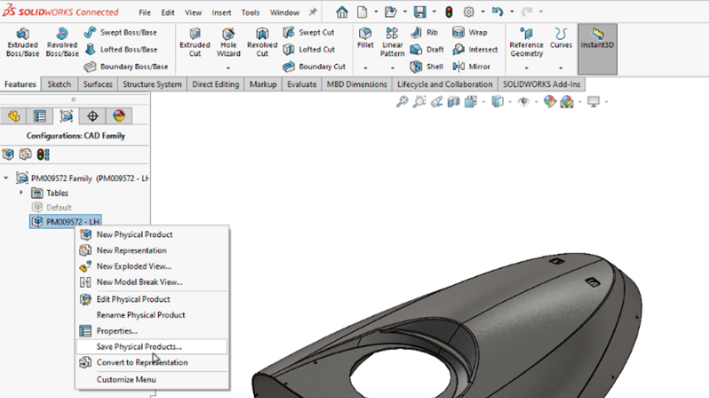
Task: Open Curves dropdown arrow
Action: coord(561,68)
